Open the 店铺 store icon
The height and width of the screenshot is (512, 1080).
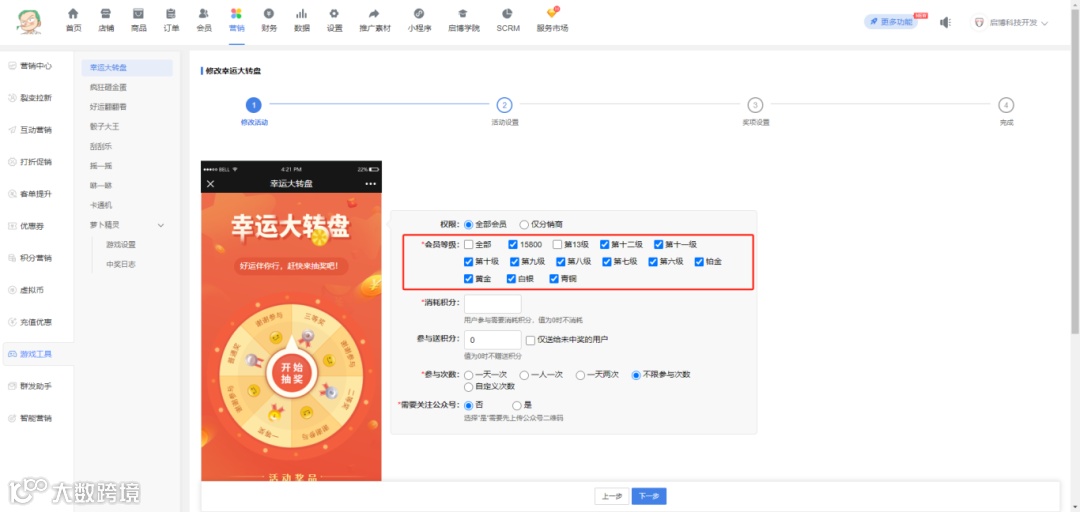(105, 13)
